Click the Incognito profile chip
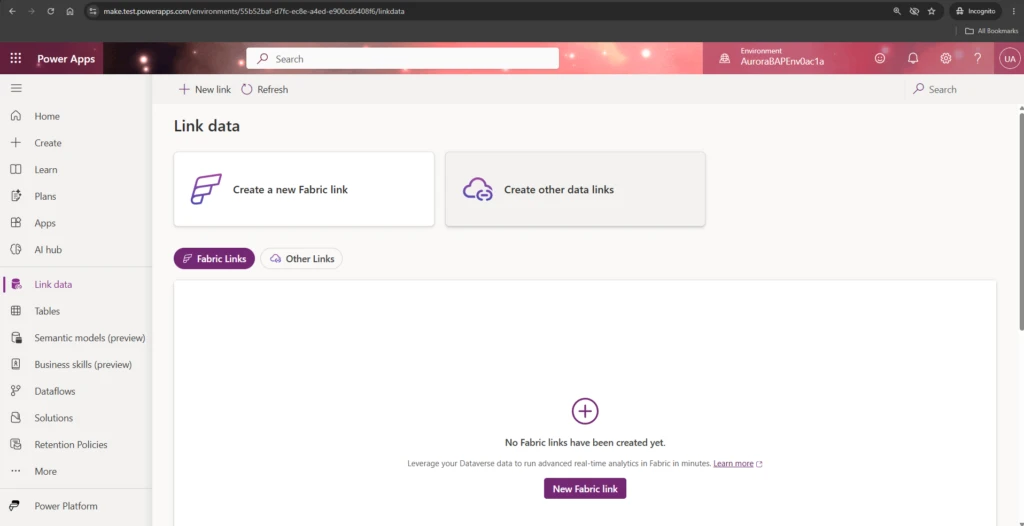This screenshot has width=1024, height=526. click(976, 11)
